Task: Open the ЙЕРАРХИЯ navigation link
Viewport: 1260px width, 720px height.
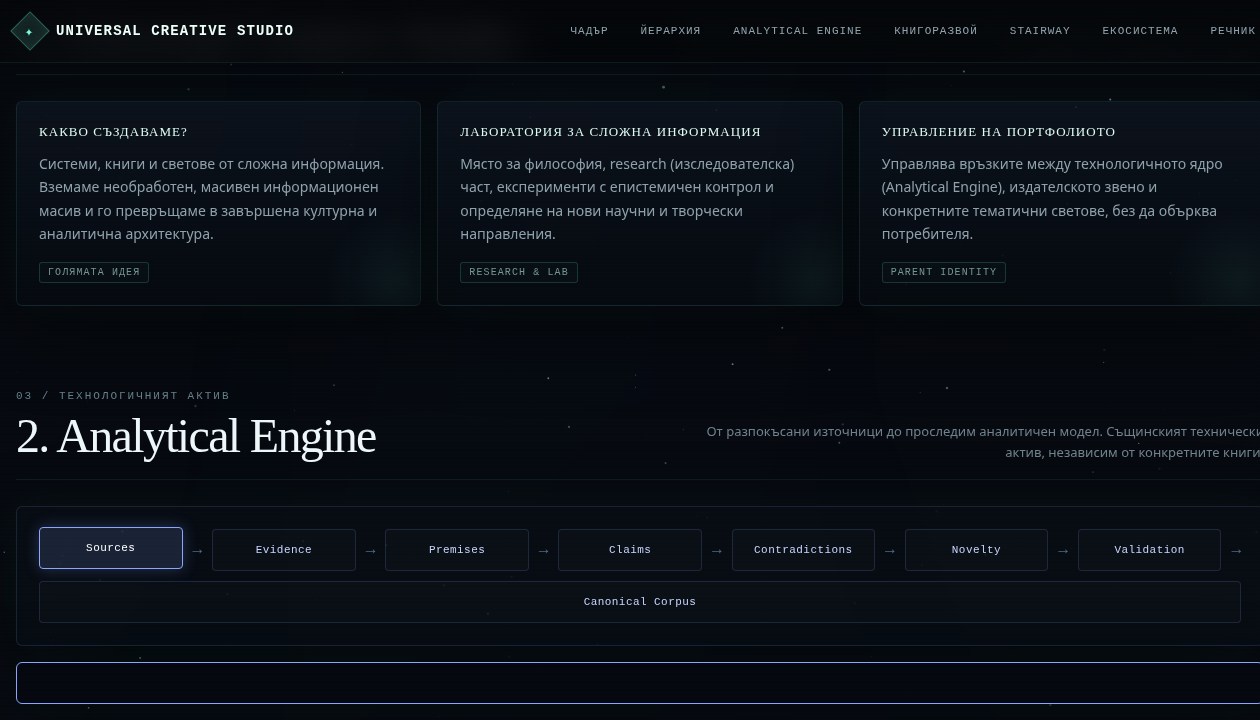Action: click(670, 31)
